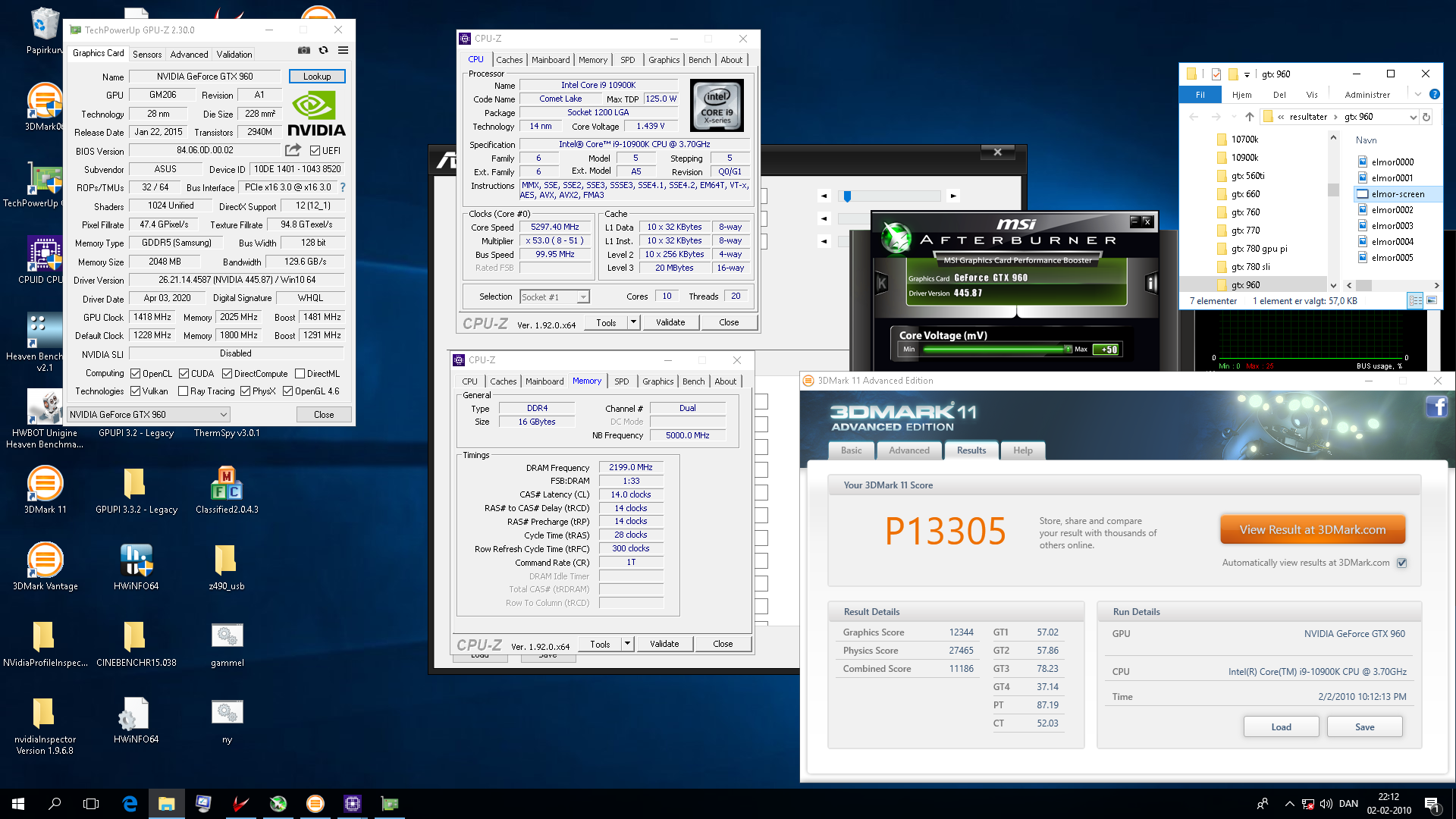Open Microsoft Edge from taskbar

click(x=130, y=804)
